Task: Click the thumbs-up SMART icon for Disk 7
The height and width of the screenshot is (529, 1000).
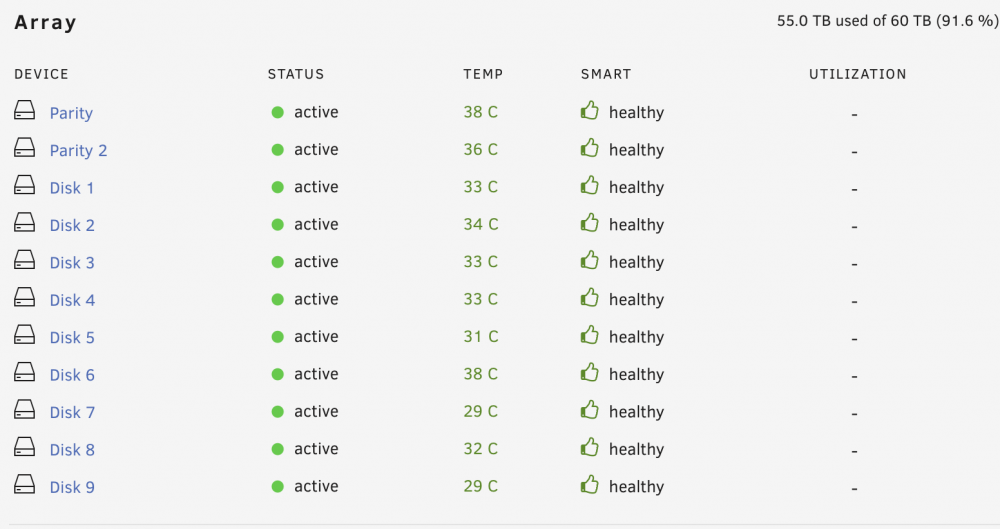Action: pos(590,410)
